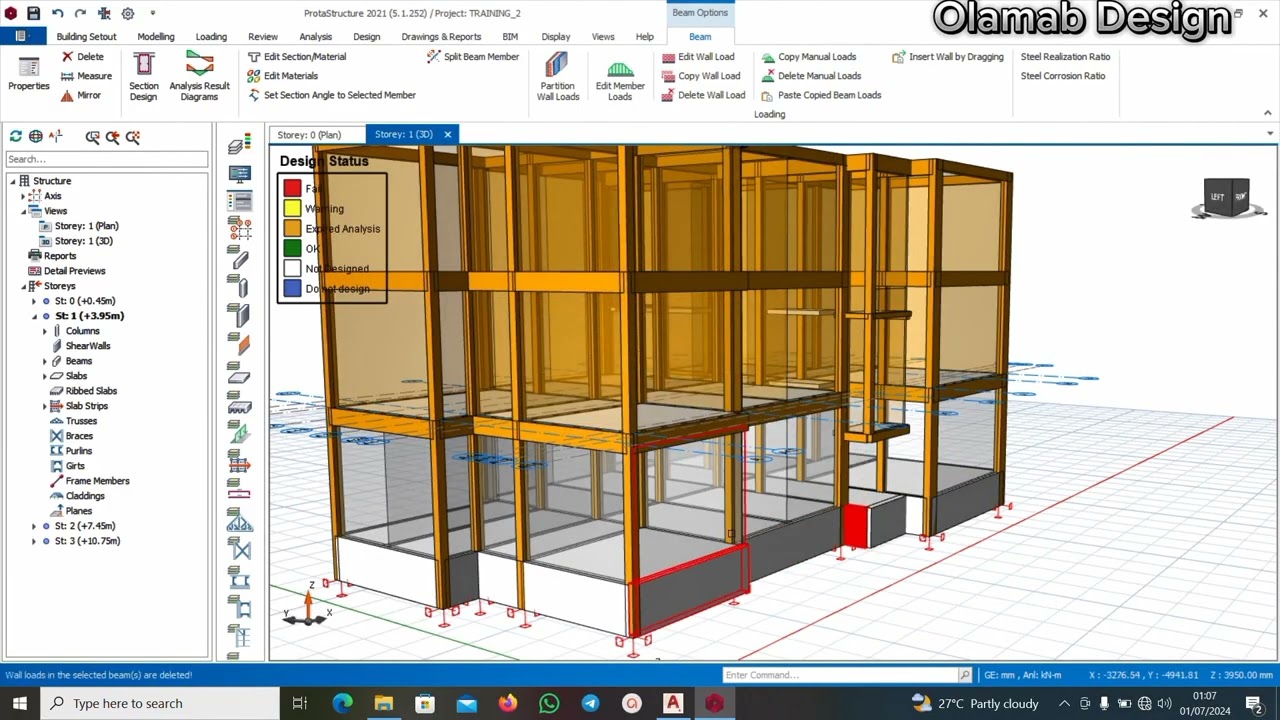Refresh the structure tree
This screenshot has width=1280, height=720.
(x=16, y=136)
